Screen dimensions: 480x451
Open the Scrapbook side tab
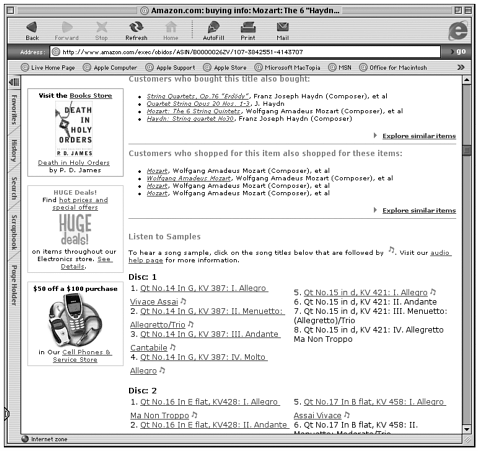pyautogui.click(x=14, y=232)
